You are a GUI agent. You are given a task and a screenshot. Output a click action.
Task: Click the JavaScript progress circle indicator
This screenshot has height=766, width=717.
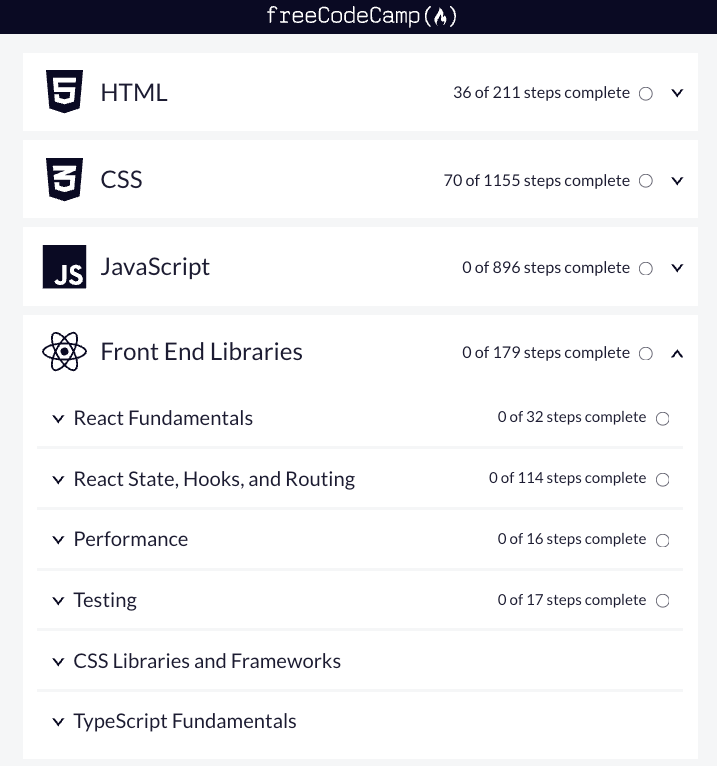pyautogui.click(x=646, y=268)
